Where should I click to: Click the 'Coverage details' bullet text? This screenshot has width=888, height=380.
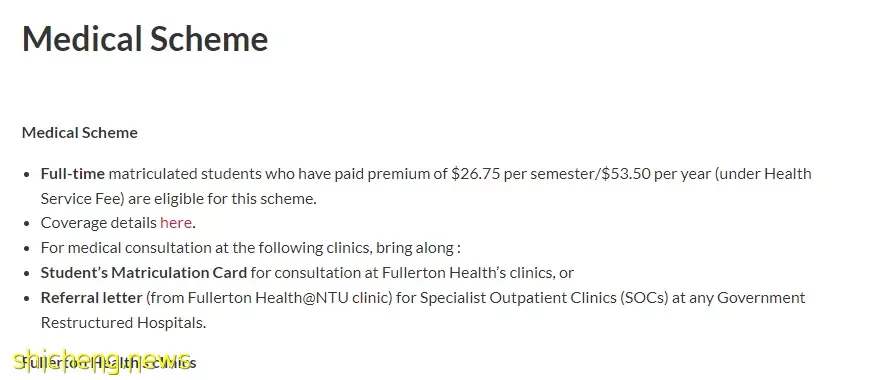[x=99, y=223]
